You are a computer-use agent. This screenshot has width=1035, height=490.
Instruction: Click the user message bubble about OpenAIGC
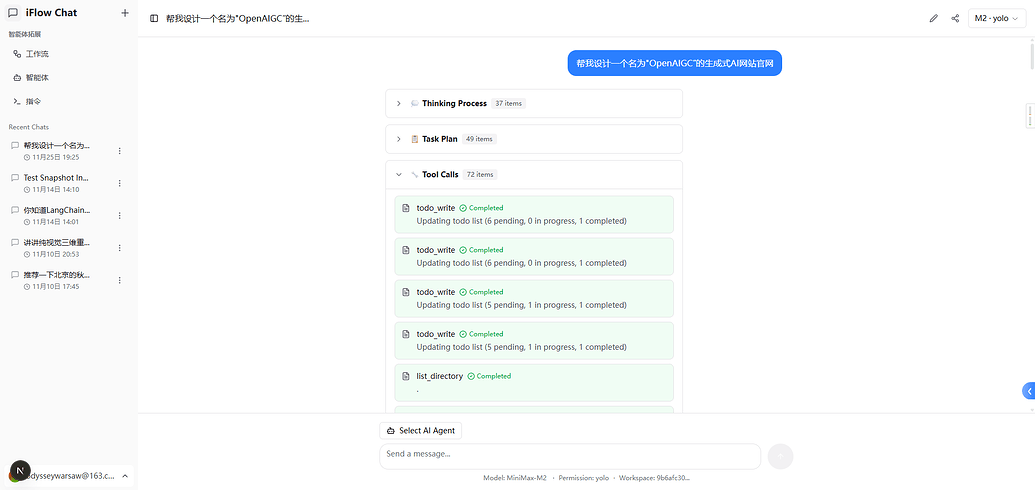(675, 63)
